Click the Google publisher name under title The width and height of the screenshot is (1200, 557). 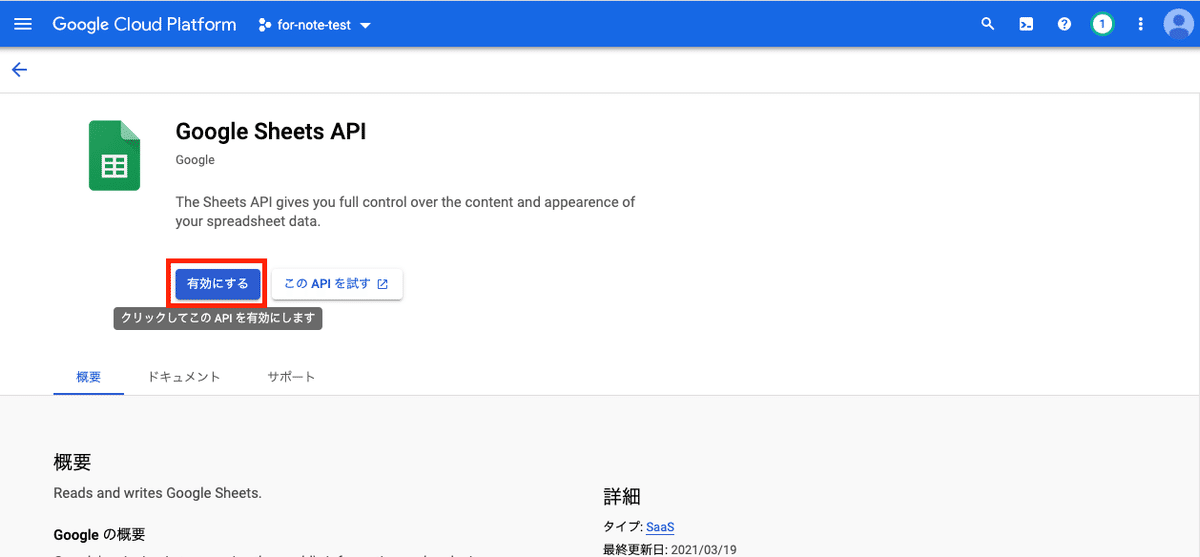(x=195, y=160)
